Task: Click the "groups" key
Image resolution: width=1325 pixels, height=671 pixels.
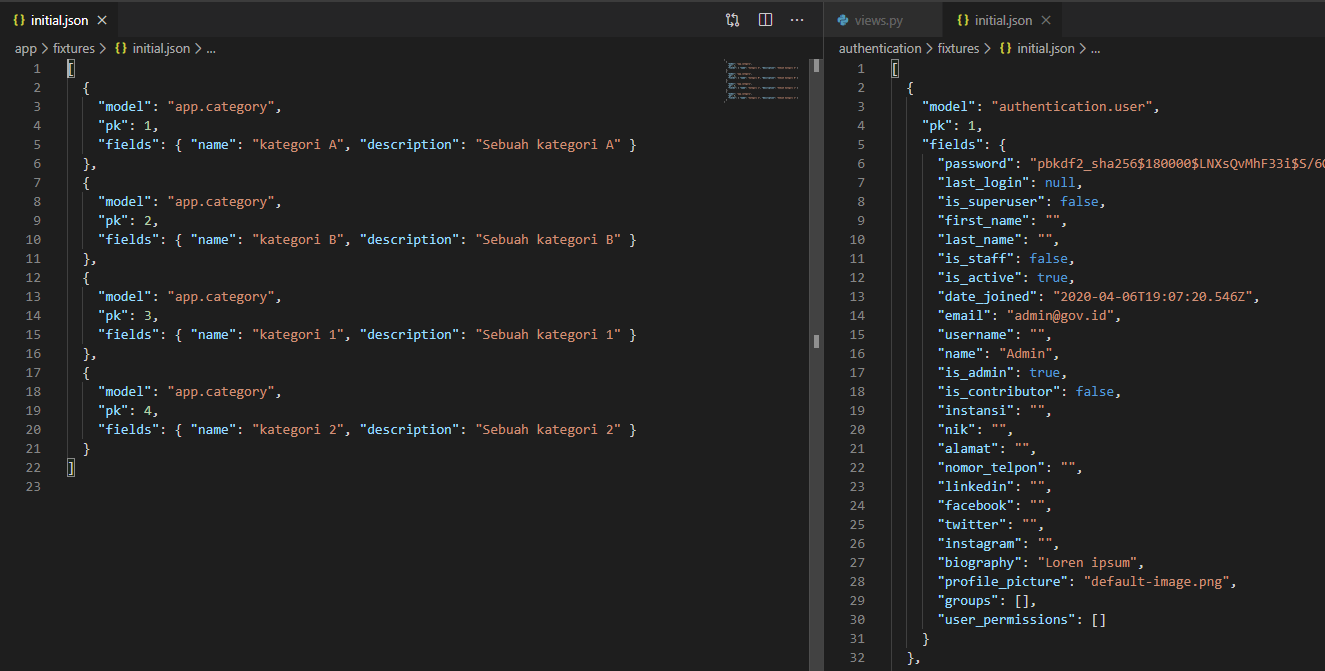Action: pos(967,601)
